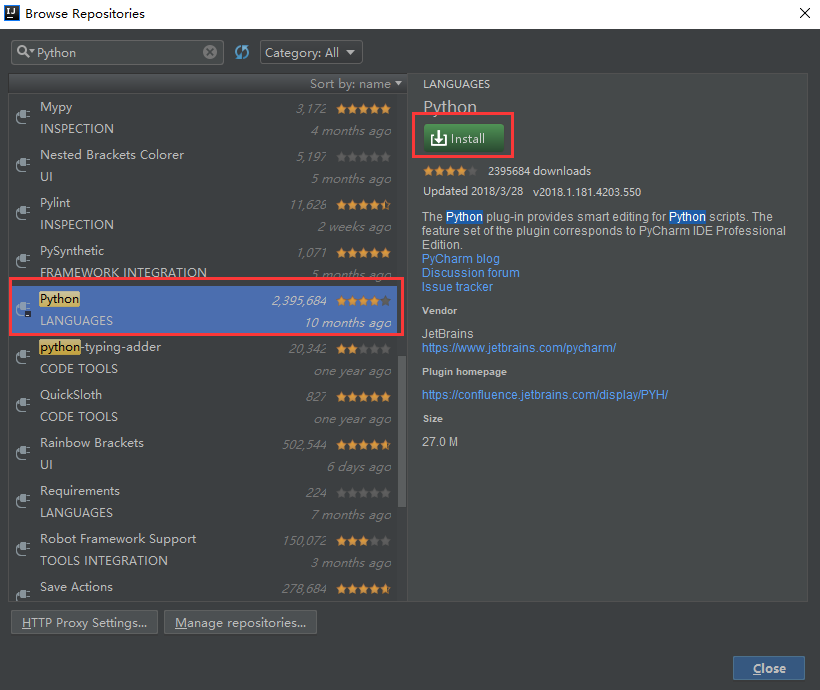Click the PySynthetic plugin icon
820x690 pixels.
(x=23, y=260)
